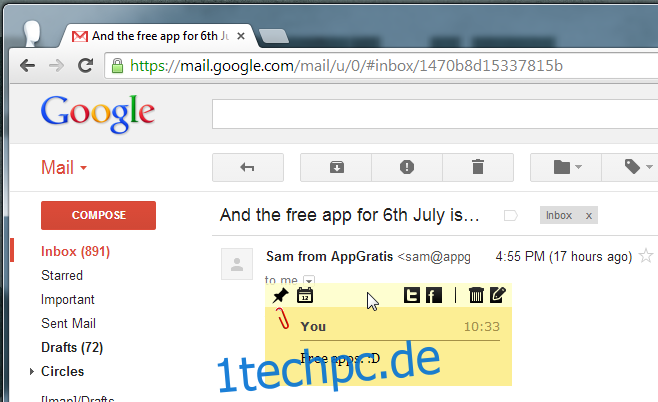This screenshot has height=402, width=658.
Task: Show details arrow next to 'to me'
Action: click(309, 280)
